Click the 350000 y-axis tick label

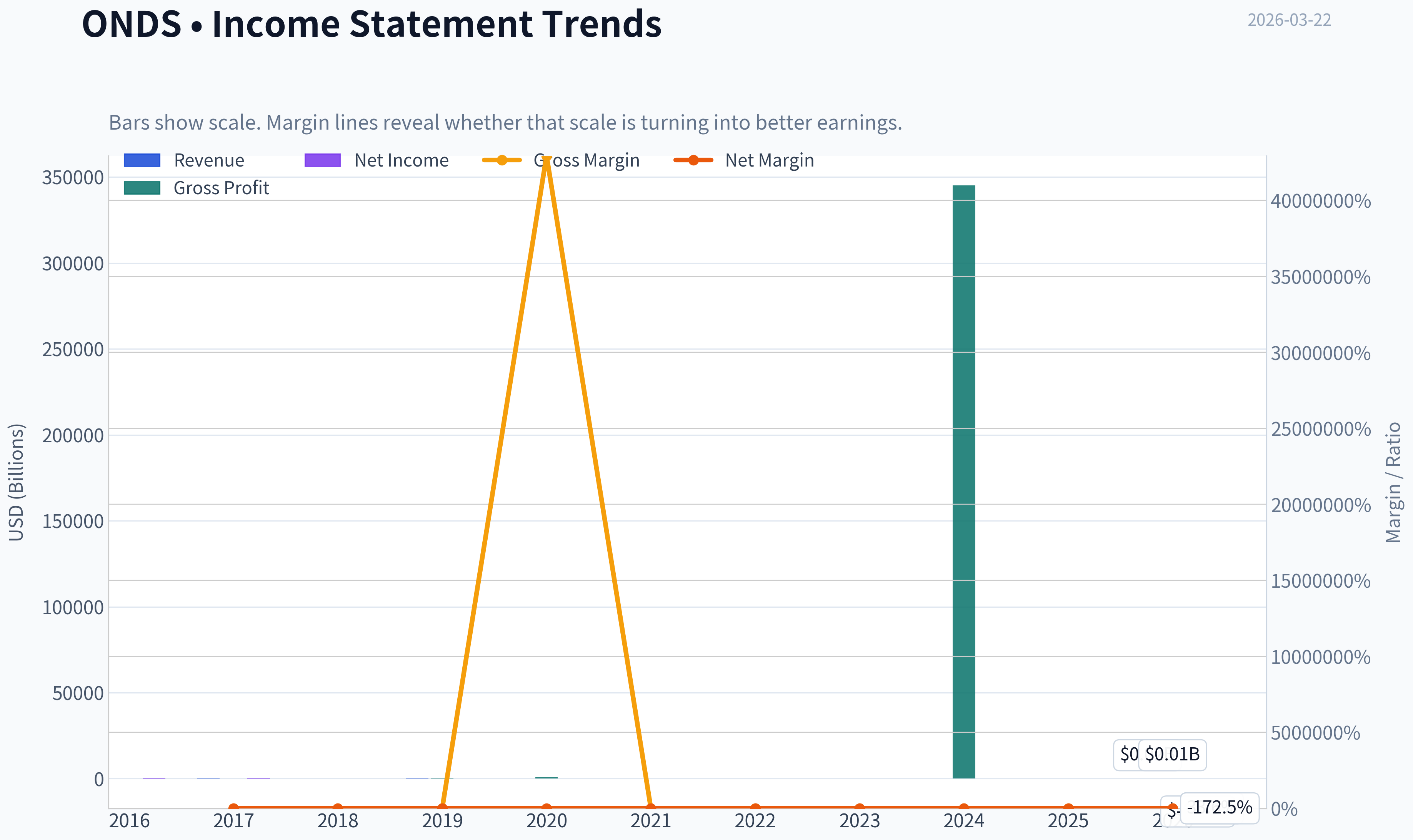[x=73, y=178]
